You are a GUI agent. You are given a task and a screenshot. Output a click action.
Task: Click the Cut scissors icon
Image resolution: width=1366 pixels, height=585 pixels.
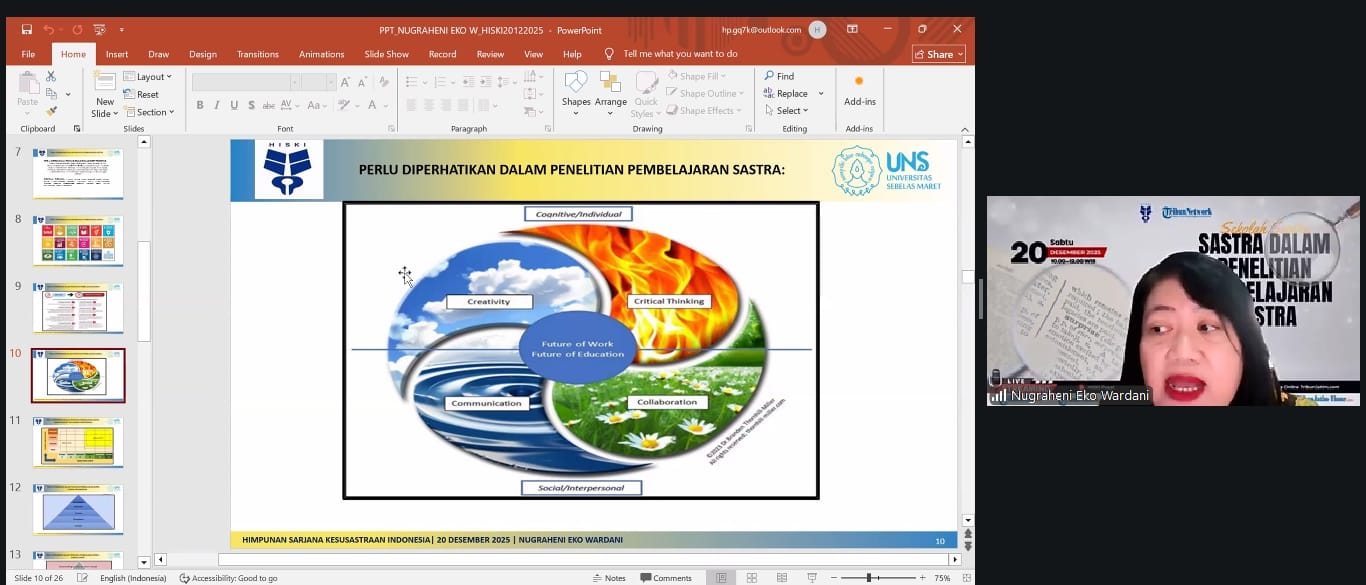point(51,76)
